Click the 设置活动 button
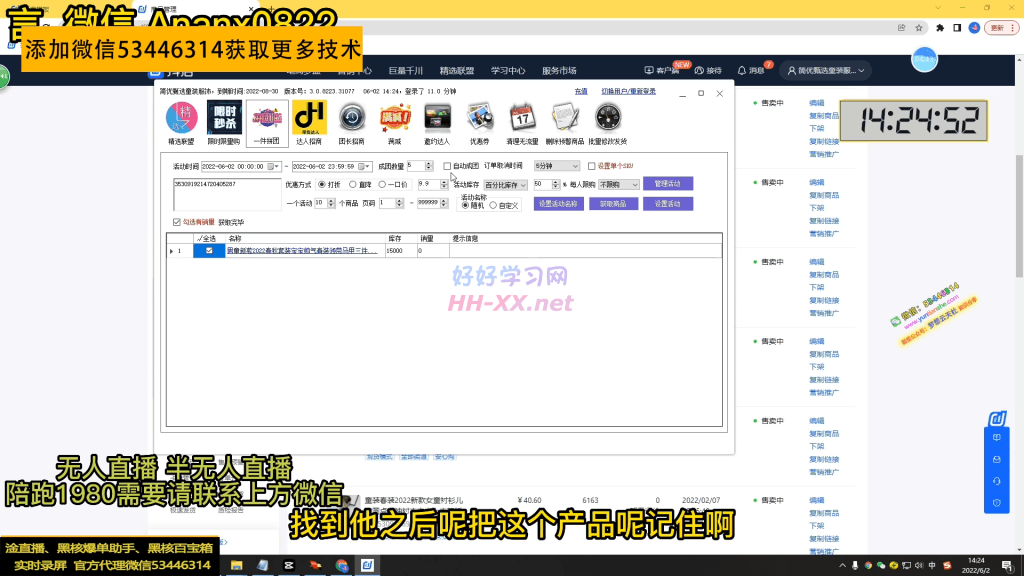This screenshot has width=1024, height=576. tap(667, 204)
